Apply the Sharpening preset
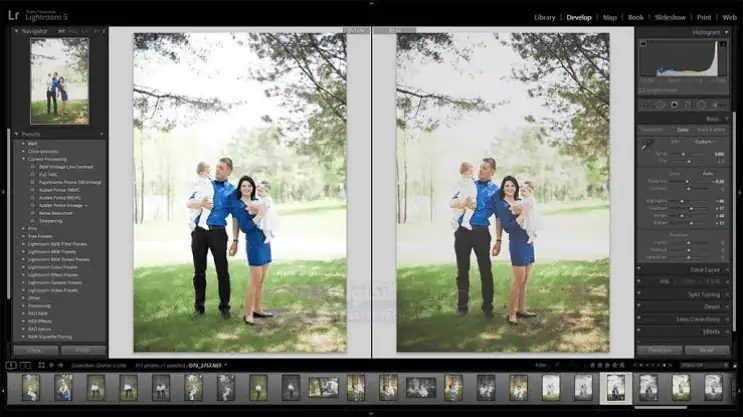 point(51,221)
